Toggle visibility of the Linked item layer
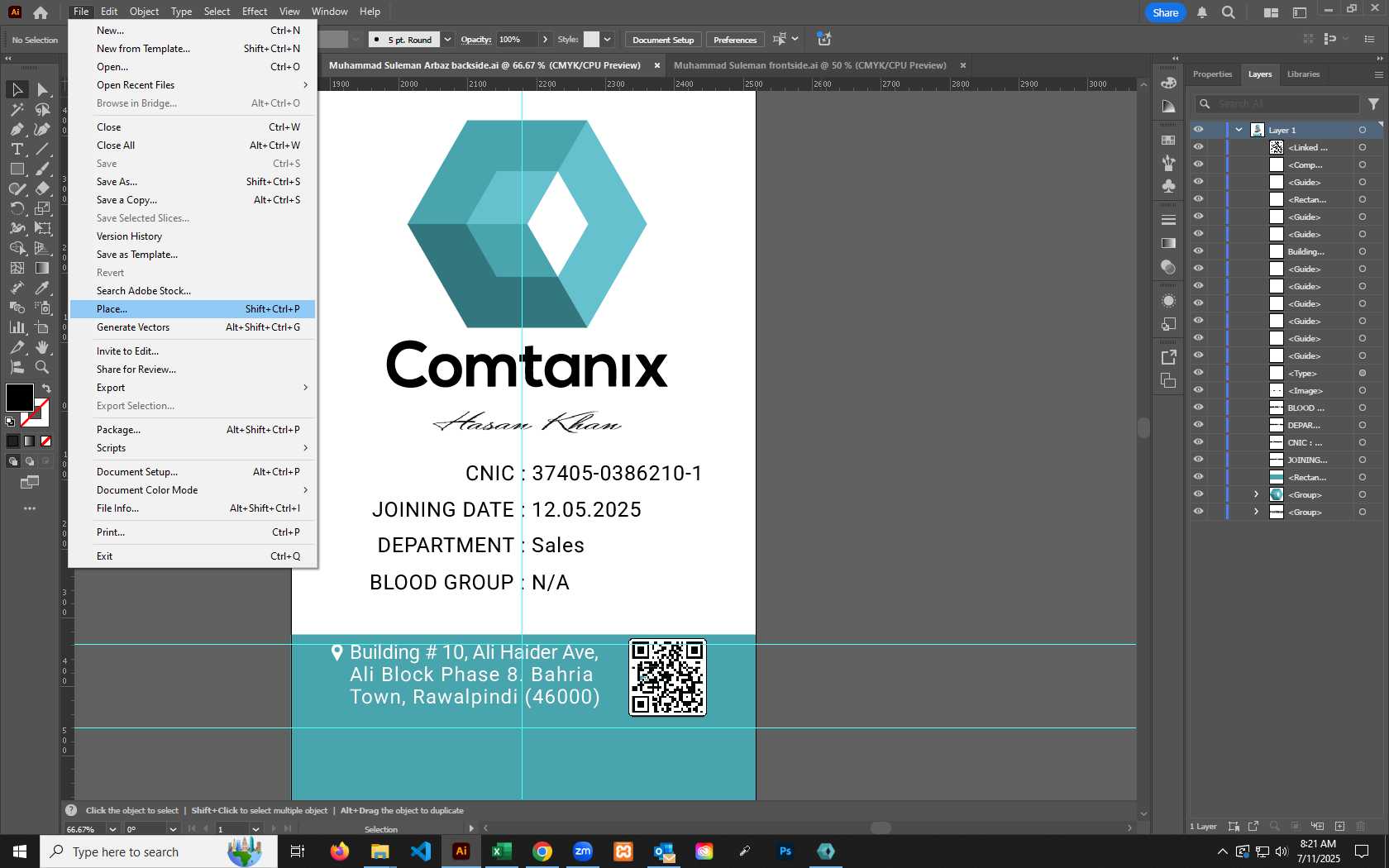1389x868 pixels. [1198, 147]
